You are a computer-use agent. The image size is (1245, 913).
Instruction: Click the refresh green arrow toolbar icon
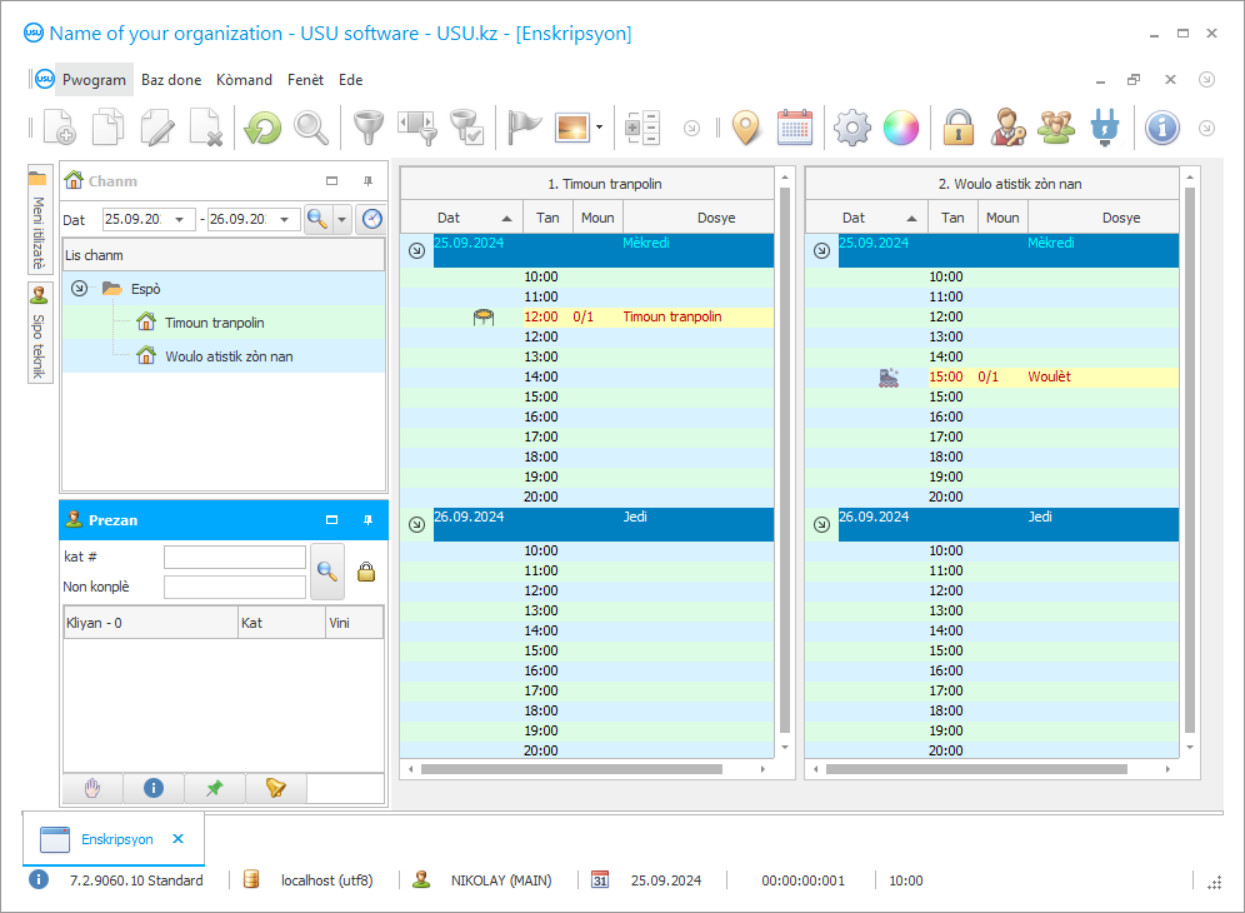click(263, 128)
